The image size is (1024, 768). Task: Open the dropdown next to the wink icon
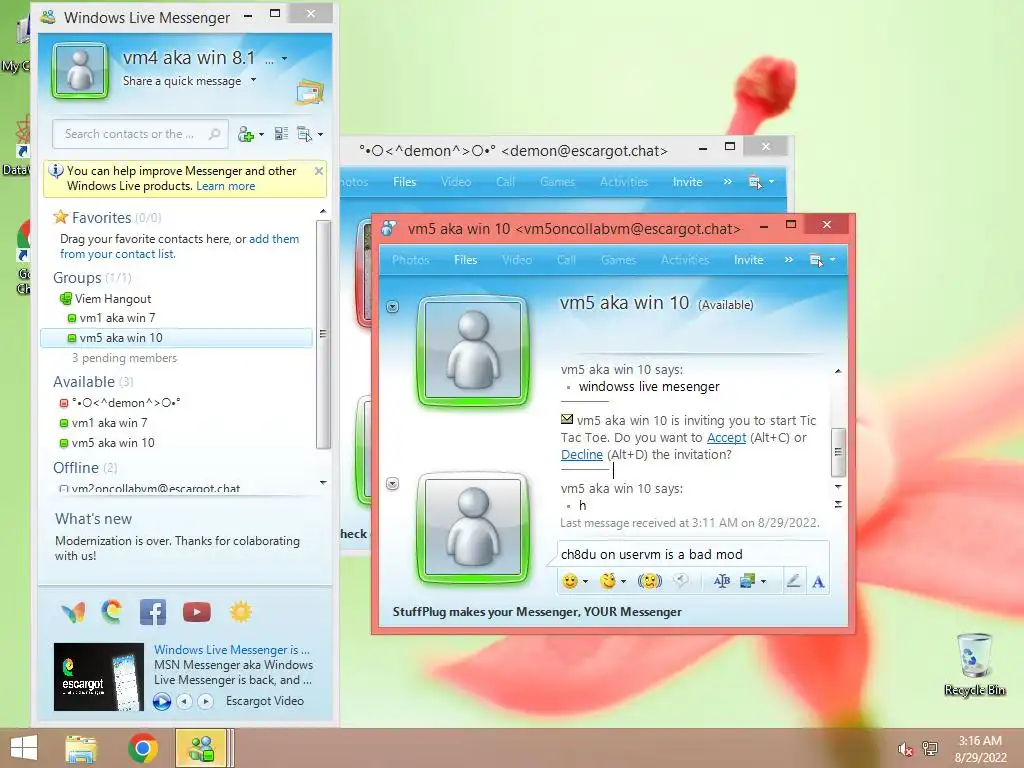[624, 581]
